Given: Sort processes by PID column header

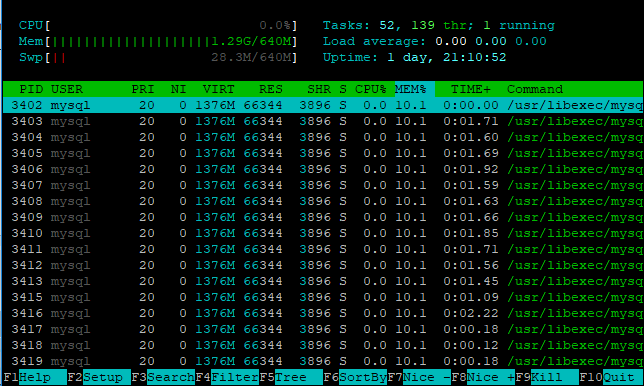Looking at the screenshot, I should pyautogui.click(x=31, y=89).
